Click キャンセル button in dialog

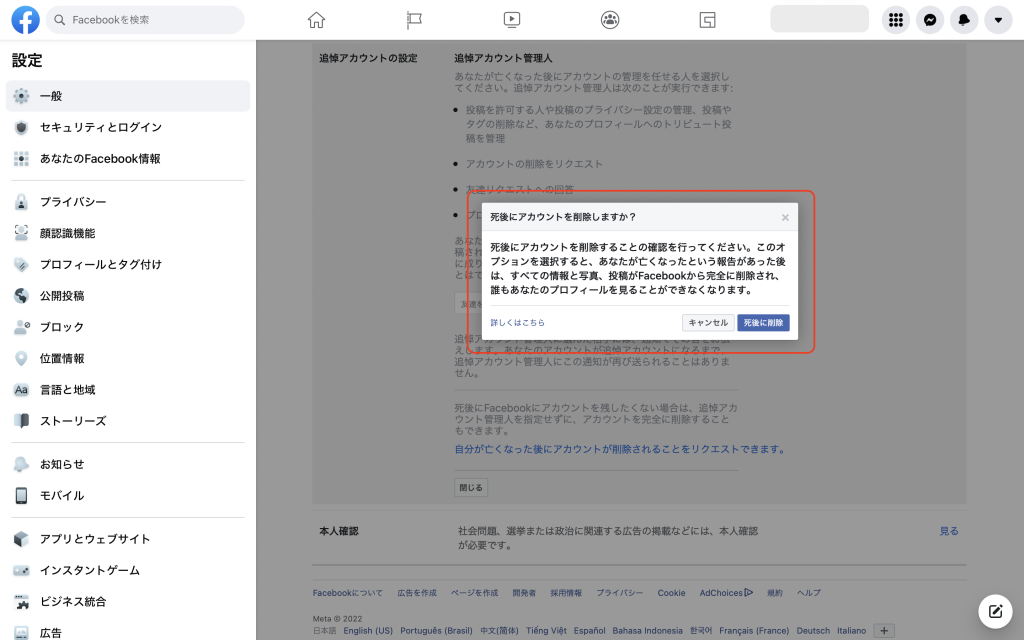tap(708, 323)
